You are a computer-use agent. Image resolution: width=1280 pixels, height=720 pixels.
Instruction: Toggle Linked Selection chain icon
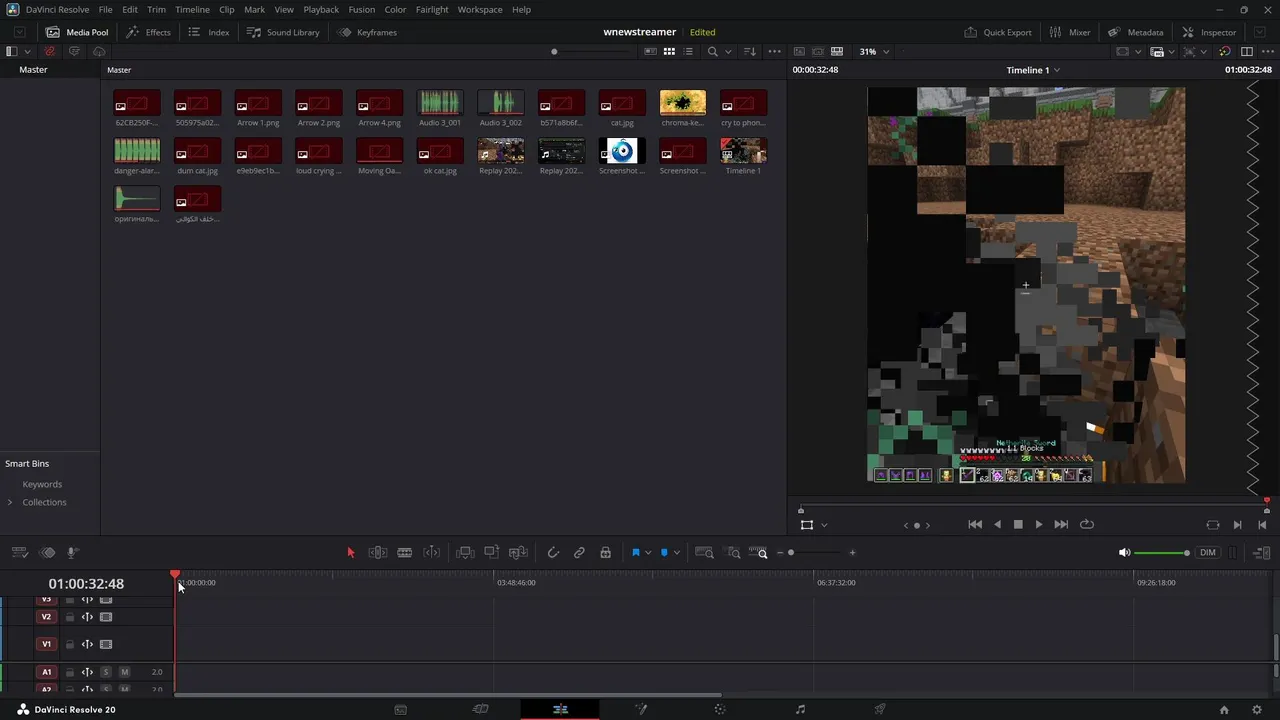(x=579, y=552)
